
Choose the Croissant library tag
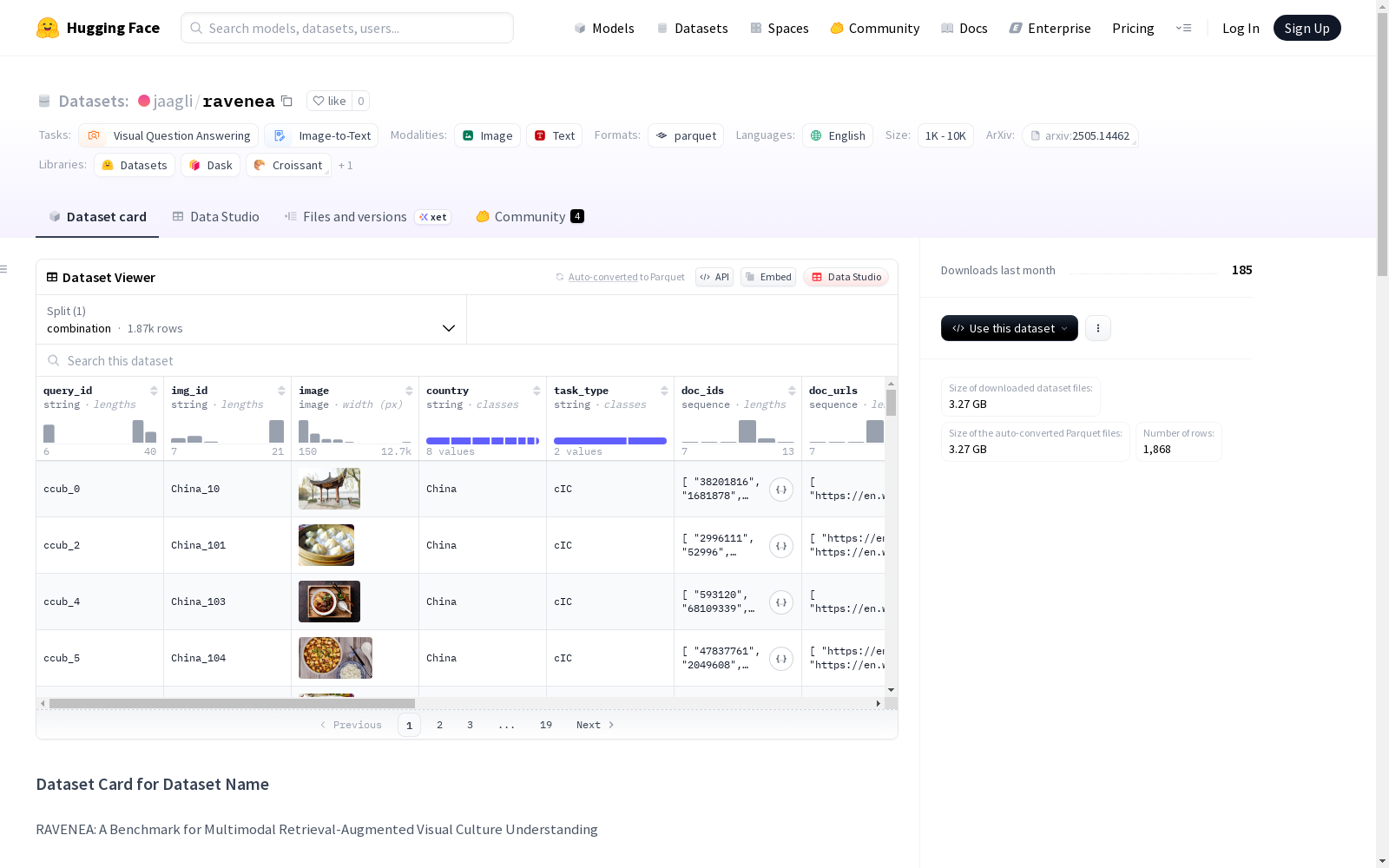(x=288, y=165)
